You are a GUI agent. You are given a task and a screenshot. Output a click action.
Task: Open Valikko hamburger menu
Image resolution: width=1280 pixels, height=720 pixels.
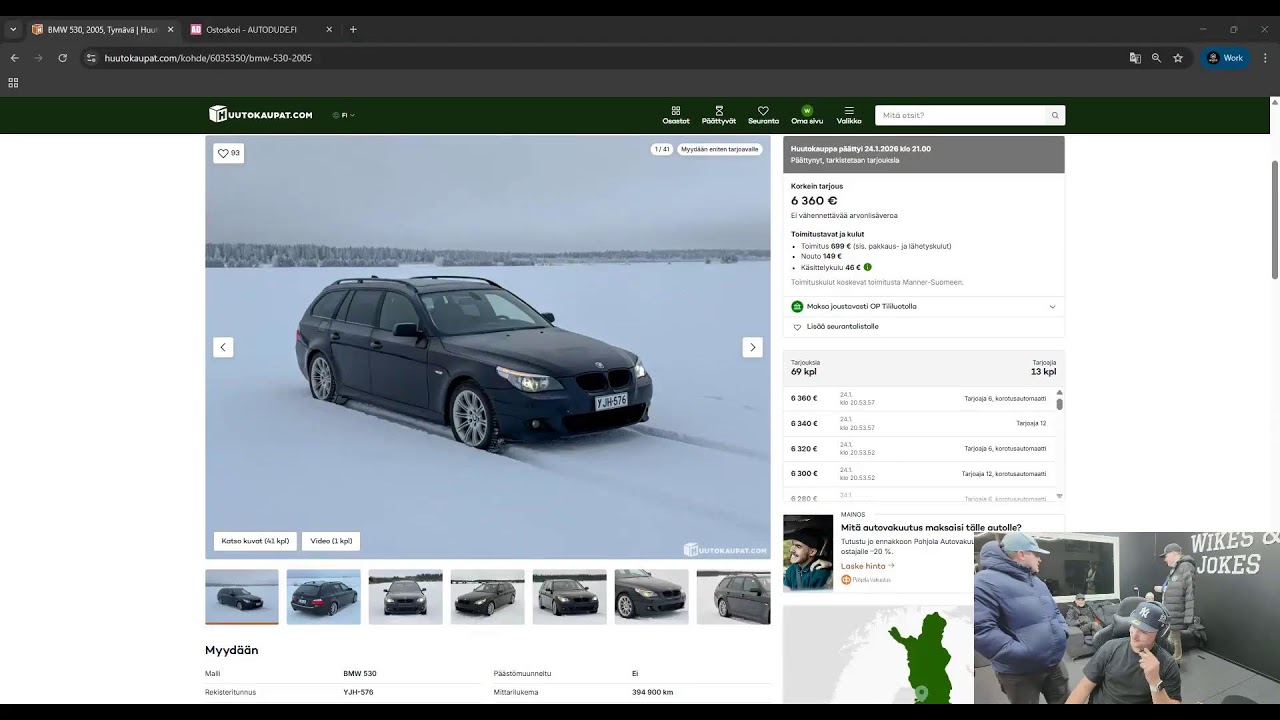click(849, 115)
